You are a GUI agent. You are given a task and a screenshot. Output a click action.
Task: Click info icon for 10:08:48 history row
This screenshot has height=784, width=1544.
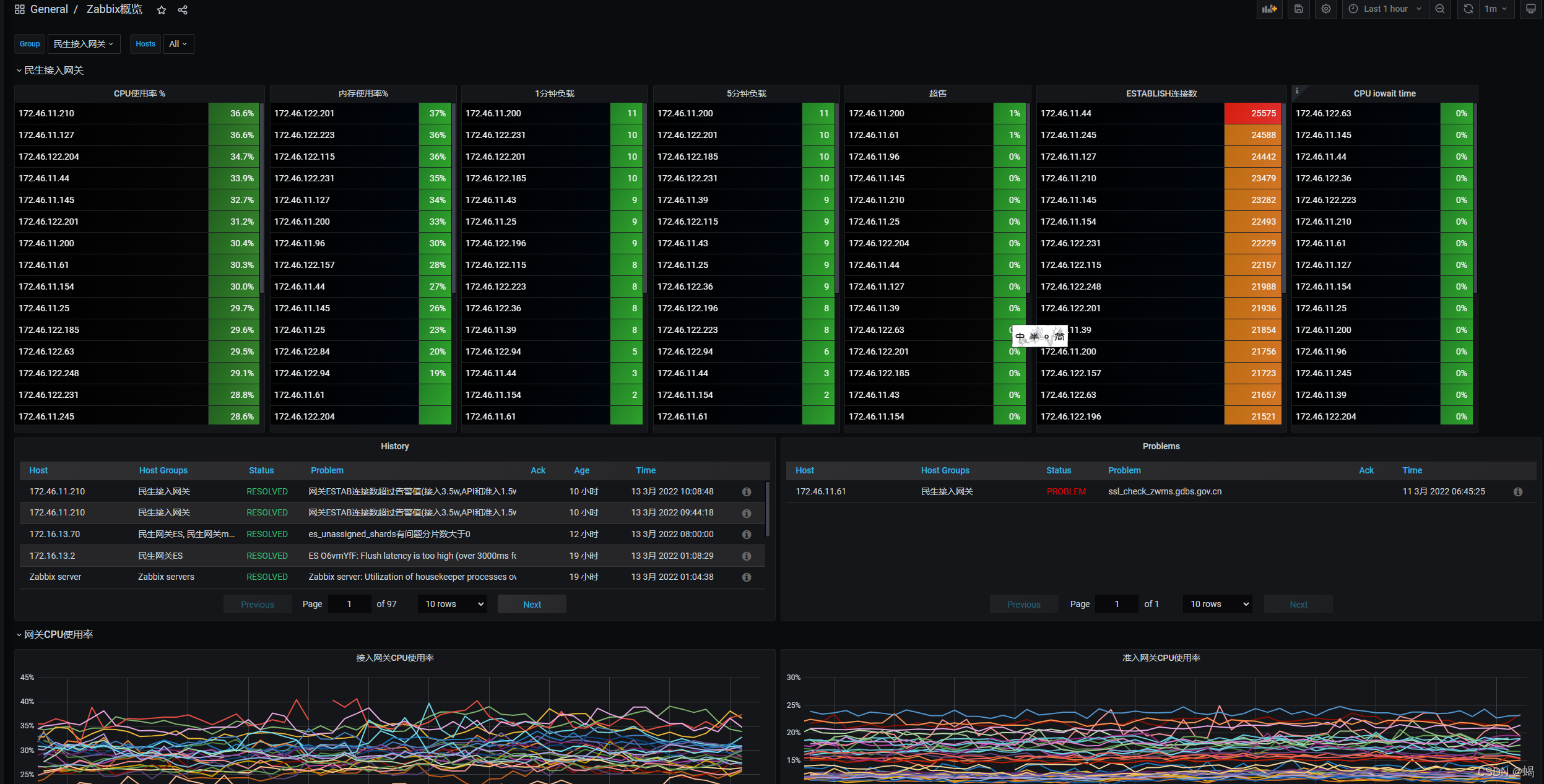747,492
